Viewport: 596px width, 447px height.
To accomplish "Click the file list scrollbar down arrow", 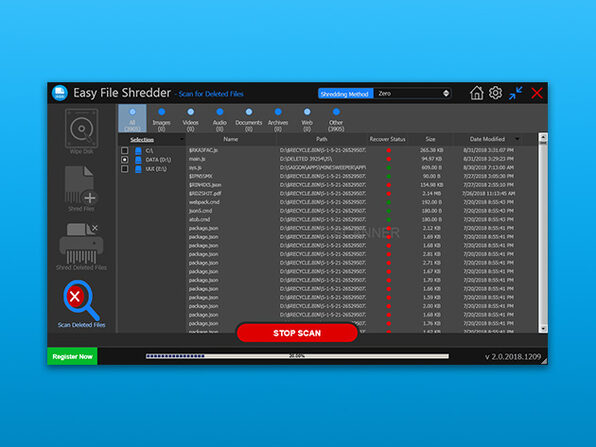I will (543, 328).
